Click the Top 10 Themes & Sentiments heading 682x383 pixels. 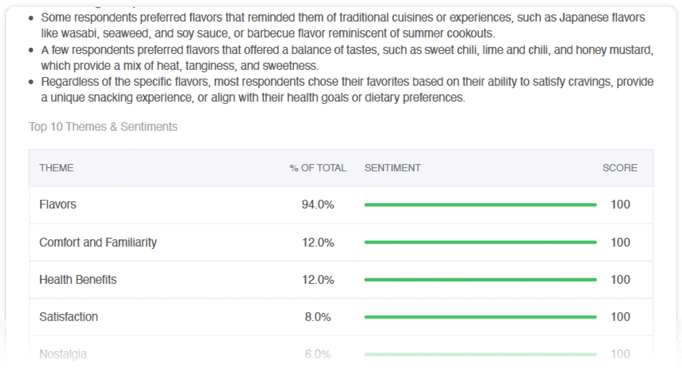[103, 127]
